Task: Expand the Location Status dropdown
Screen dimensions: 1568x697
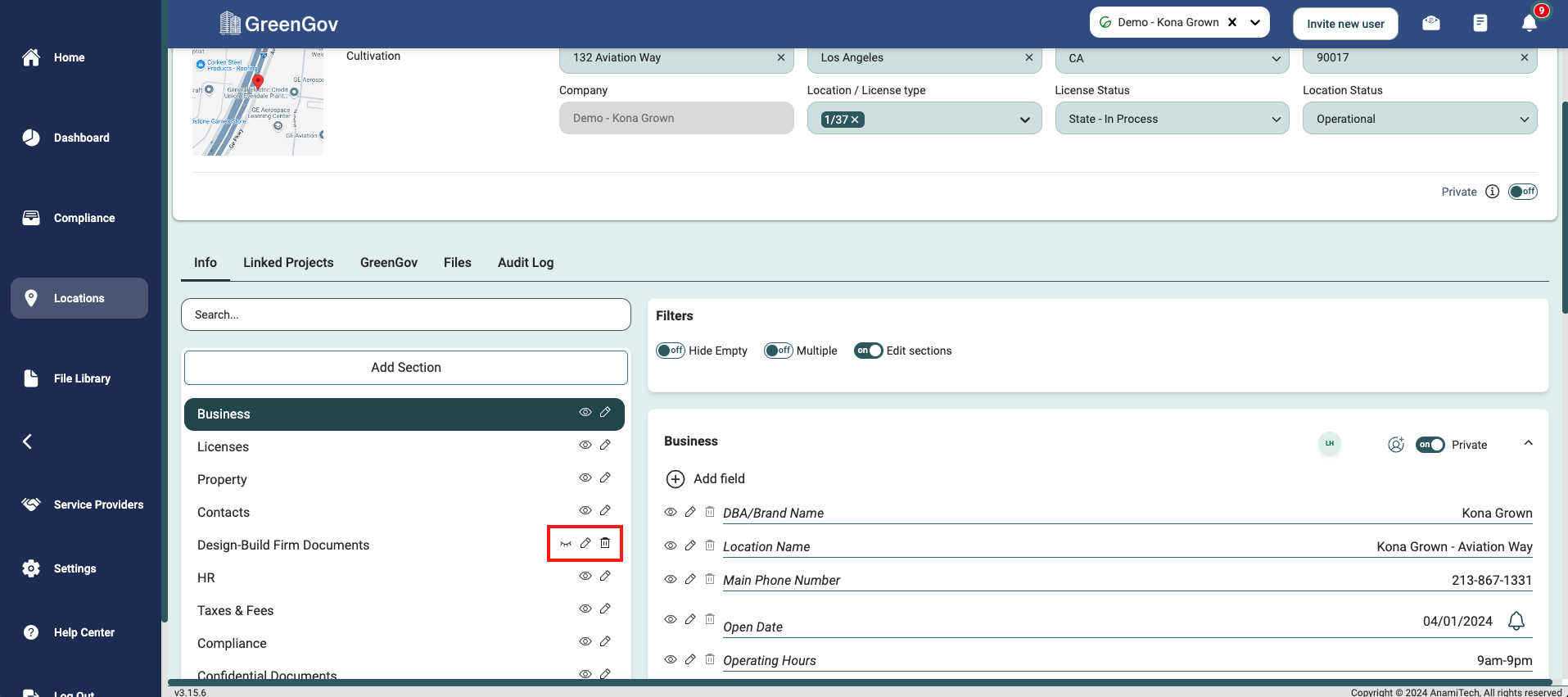Action: point(1419,119)
